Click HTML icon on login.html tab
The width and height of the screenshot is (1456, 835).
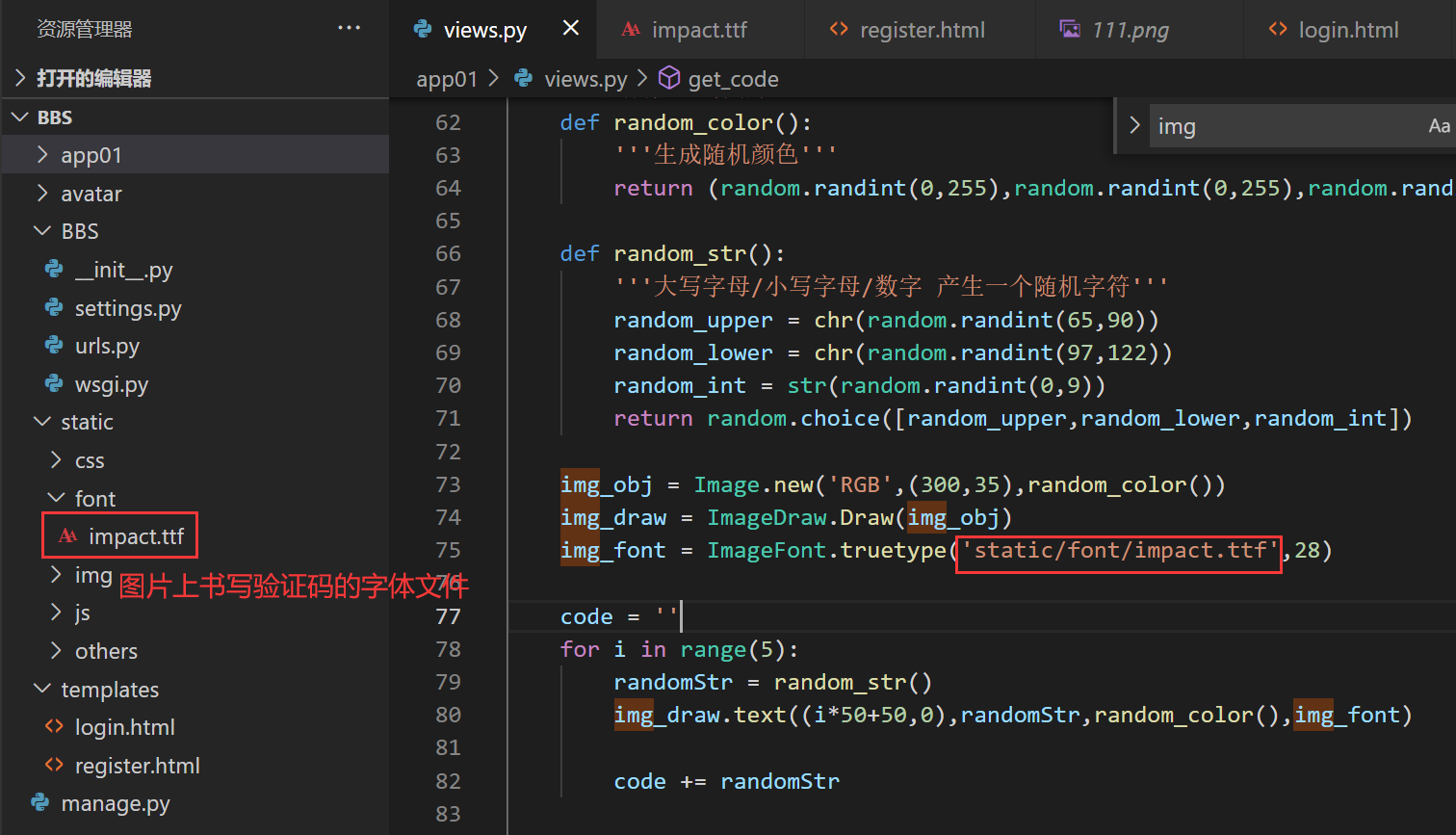click(x=1278, y=29)
